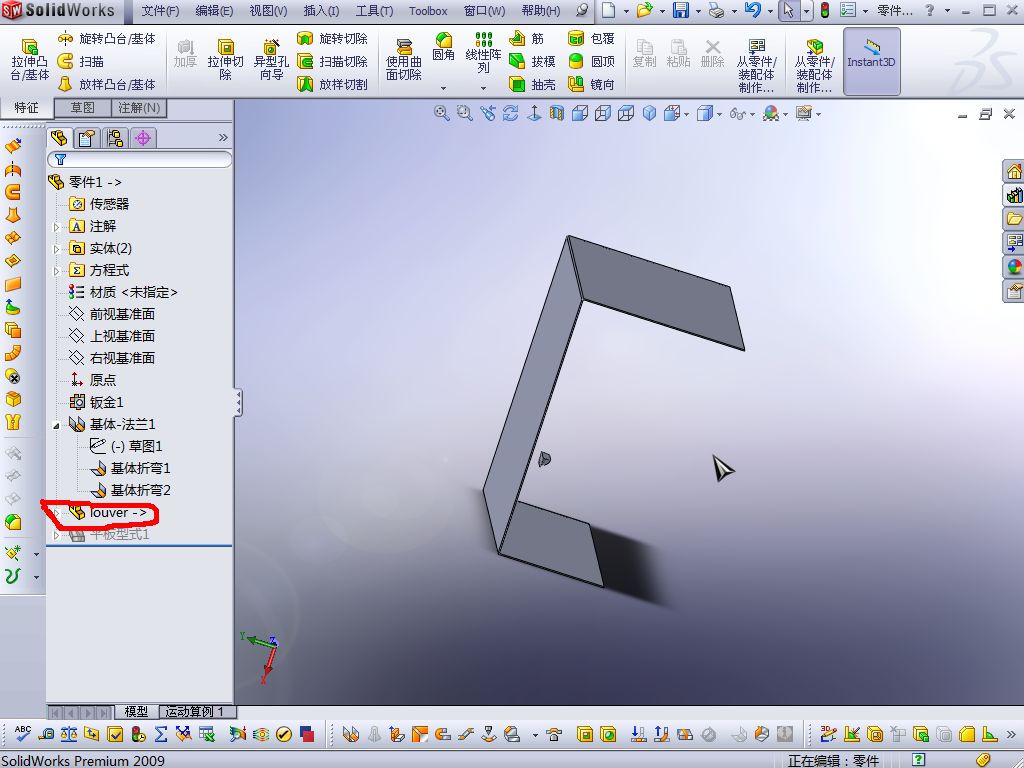Open the New document dropdown arrow
The width and height of the screenshot is (1024, 768).
coord(626,11)
